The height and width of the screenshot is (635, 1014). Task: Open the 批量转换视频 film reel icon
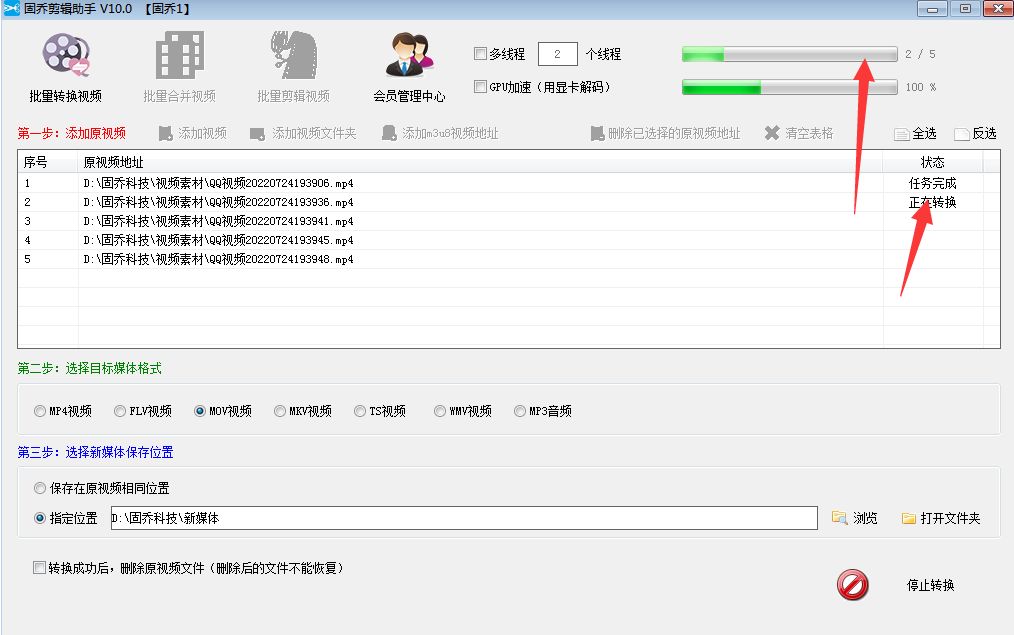pos(65,55)
